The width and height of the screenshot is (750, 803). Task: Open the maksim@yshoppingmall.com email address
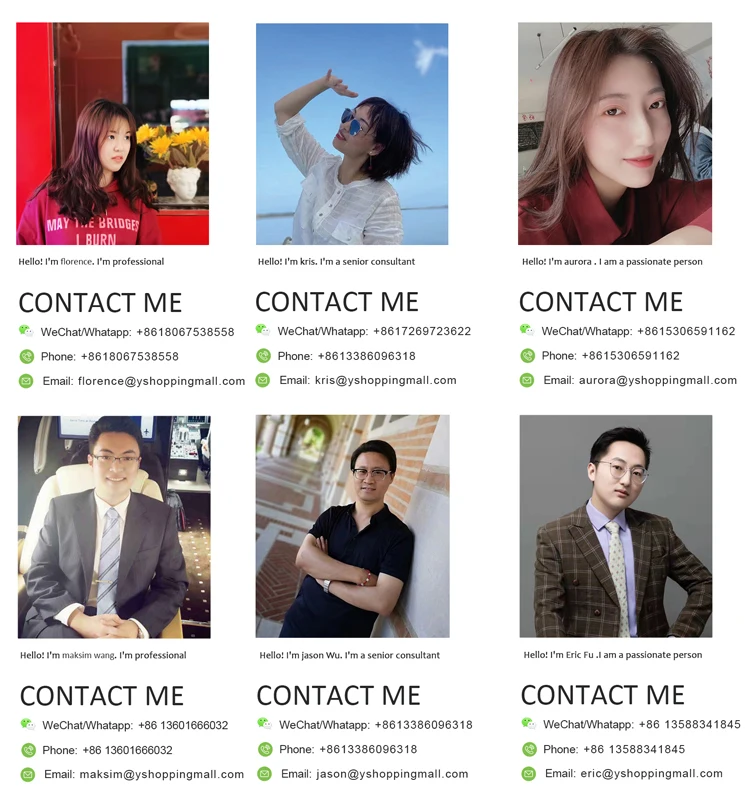click(162, 774)
